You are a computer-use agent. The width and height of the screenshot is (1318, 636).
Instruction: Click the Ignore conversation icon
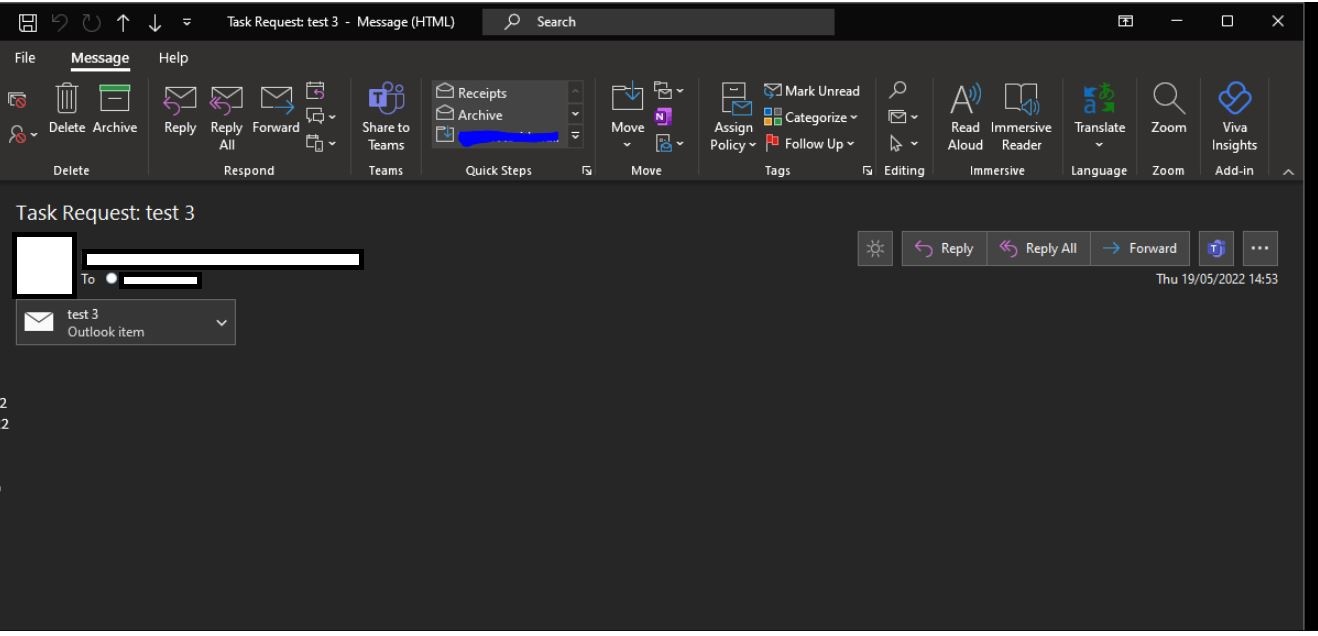click(17, 99)
